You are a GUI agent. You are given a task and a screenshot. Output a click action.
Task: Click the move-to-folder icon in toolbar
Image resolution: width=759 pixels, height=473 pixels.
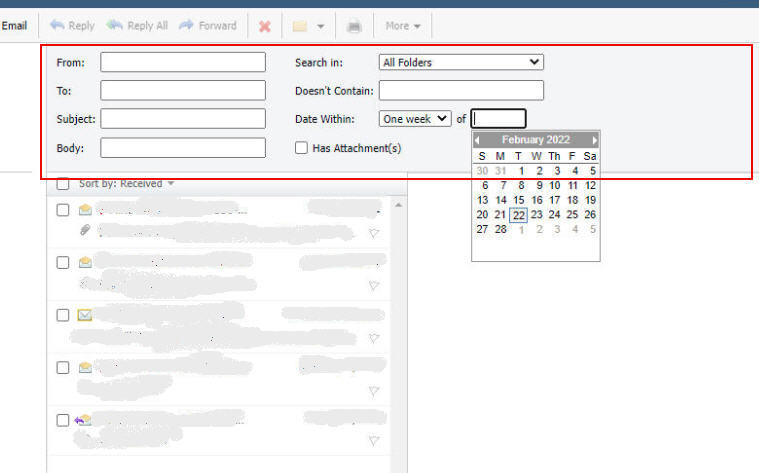click(x=300, y=26)
